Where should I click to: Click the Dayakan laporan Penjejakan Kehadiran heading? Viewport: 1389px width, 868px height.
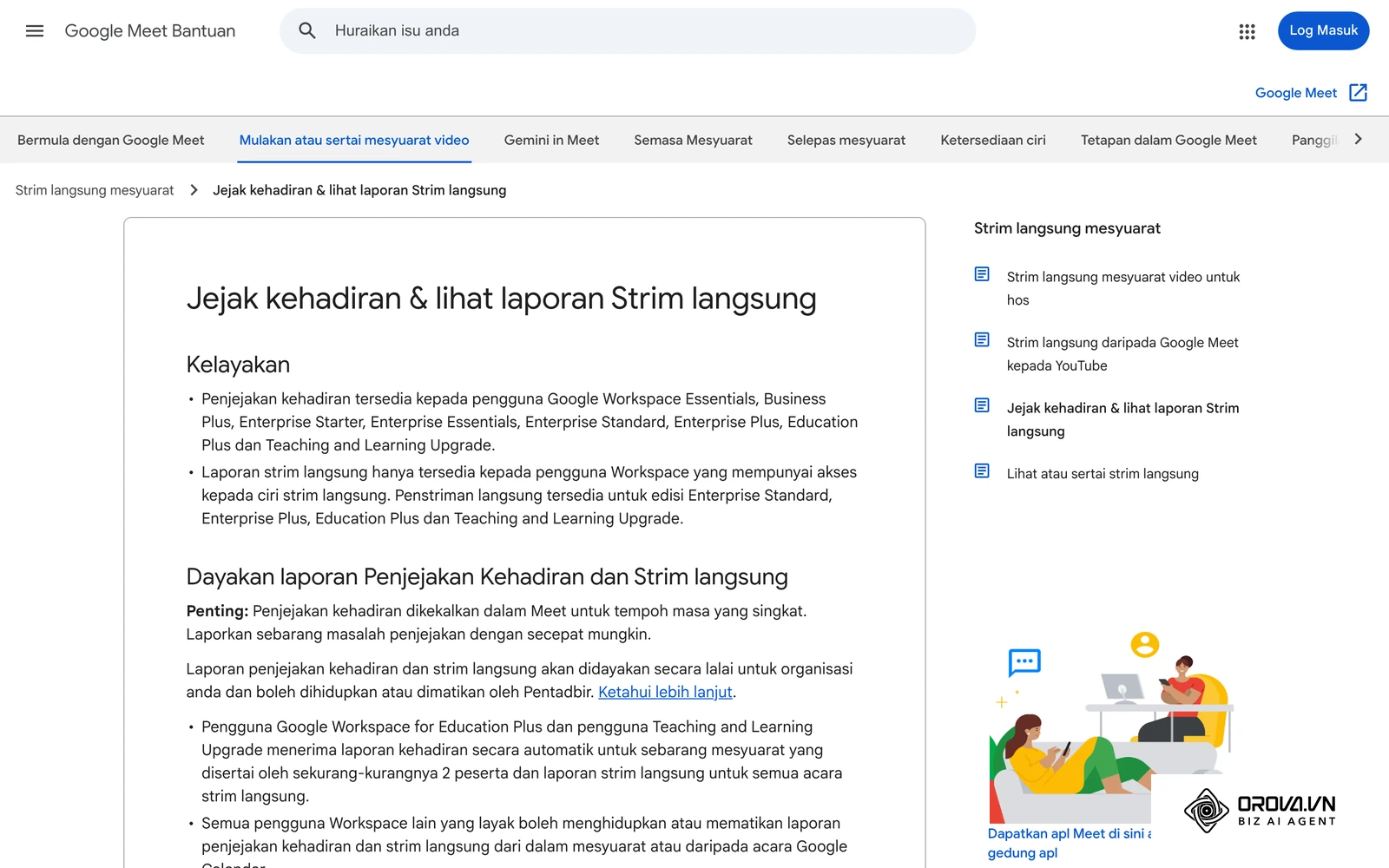pyautogui.click(x=487, y=577)
